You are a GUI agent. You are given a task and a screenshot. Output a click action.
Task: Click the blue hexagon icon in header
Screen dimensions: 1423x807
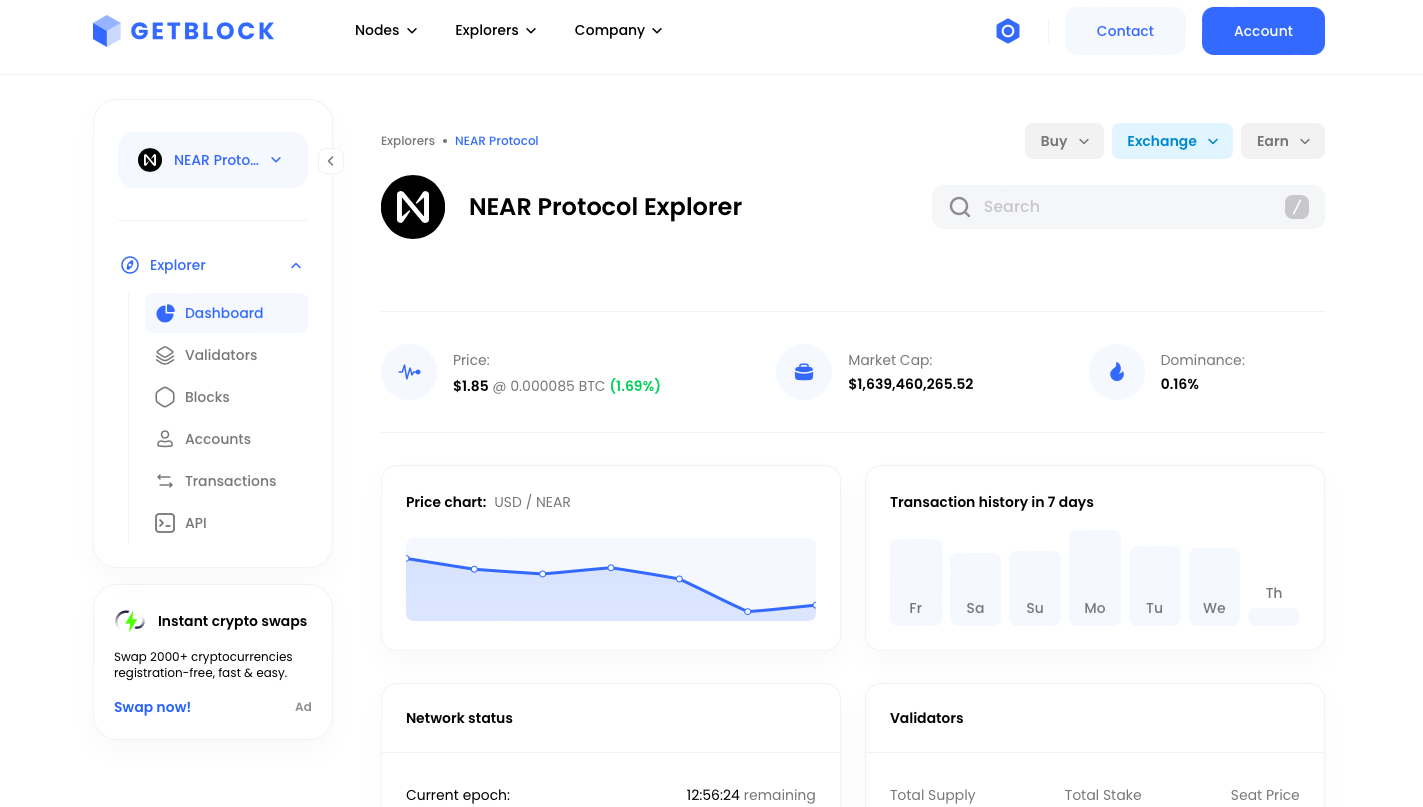pyautogui.click(x=1008, y=31)
